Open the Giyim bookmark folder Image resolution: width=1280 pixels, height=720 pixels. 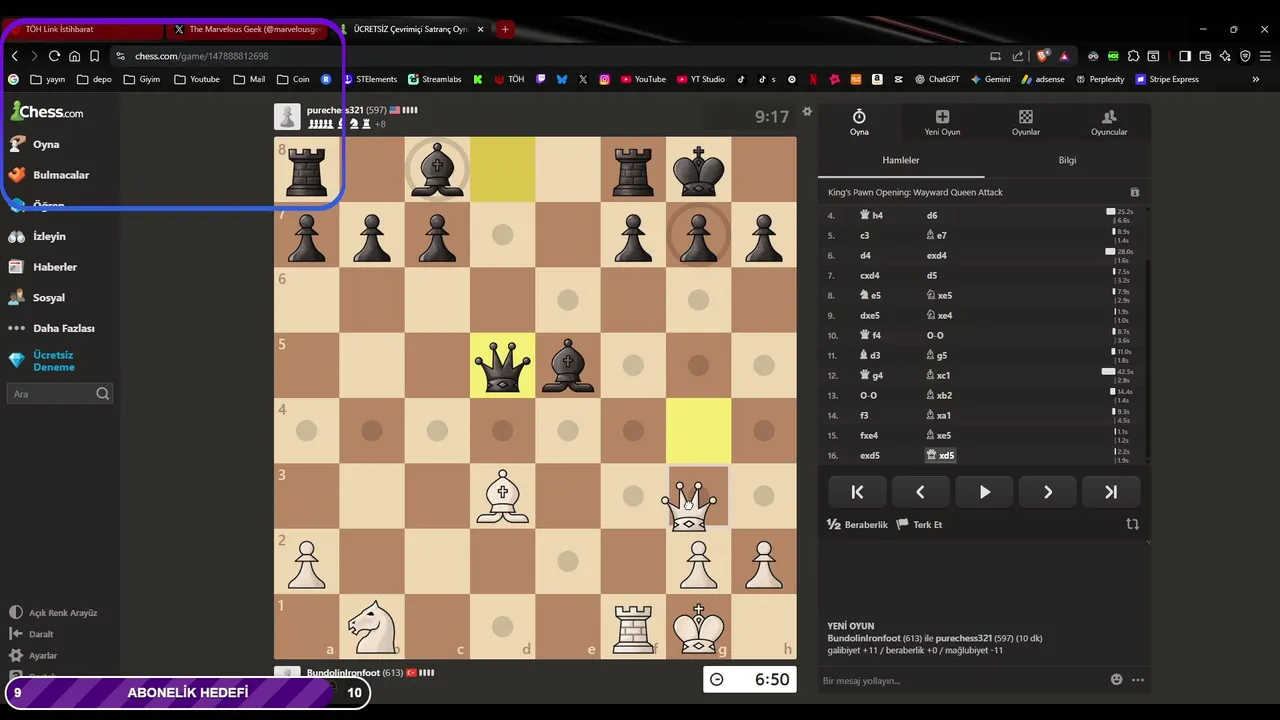click(x=141, y=79)
